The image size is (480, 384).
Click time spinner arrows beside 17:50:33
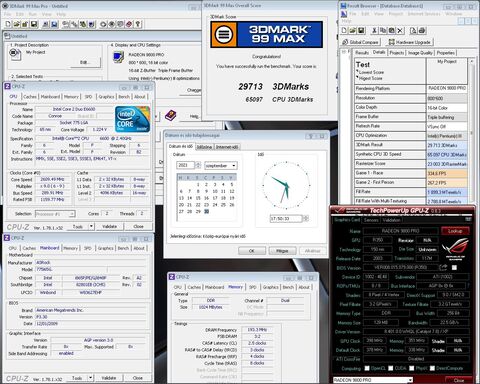(x=306, y=218)
